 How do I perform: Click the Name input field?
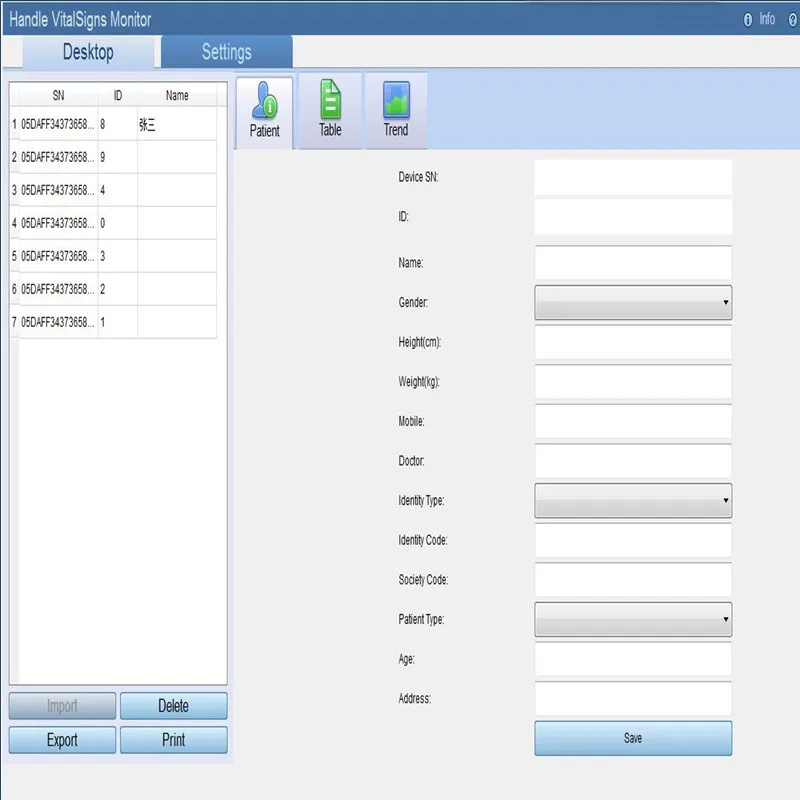(x=633, y=263)
